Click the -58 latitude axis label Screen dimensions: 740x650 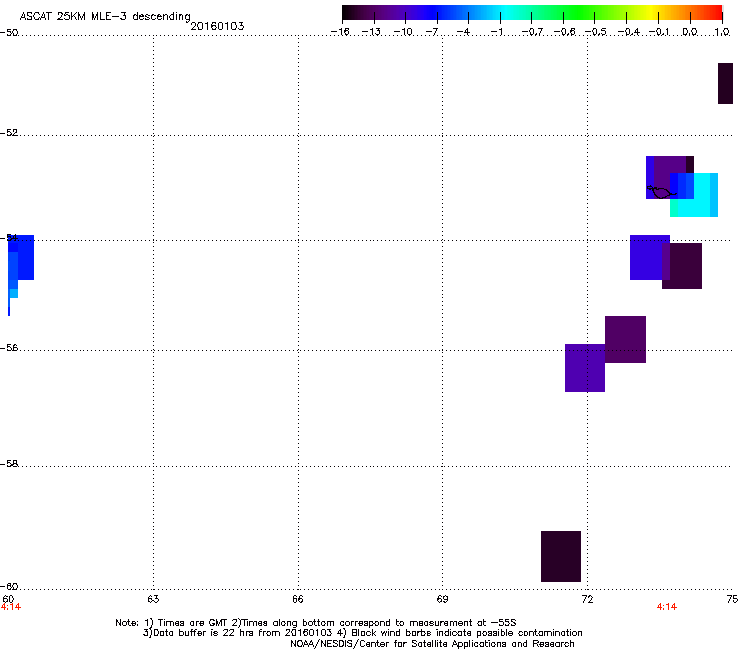click(9, 464)
